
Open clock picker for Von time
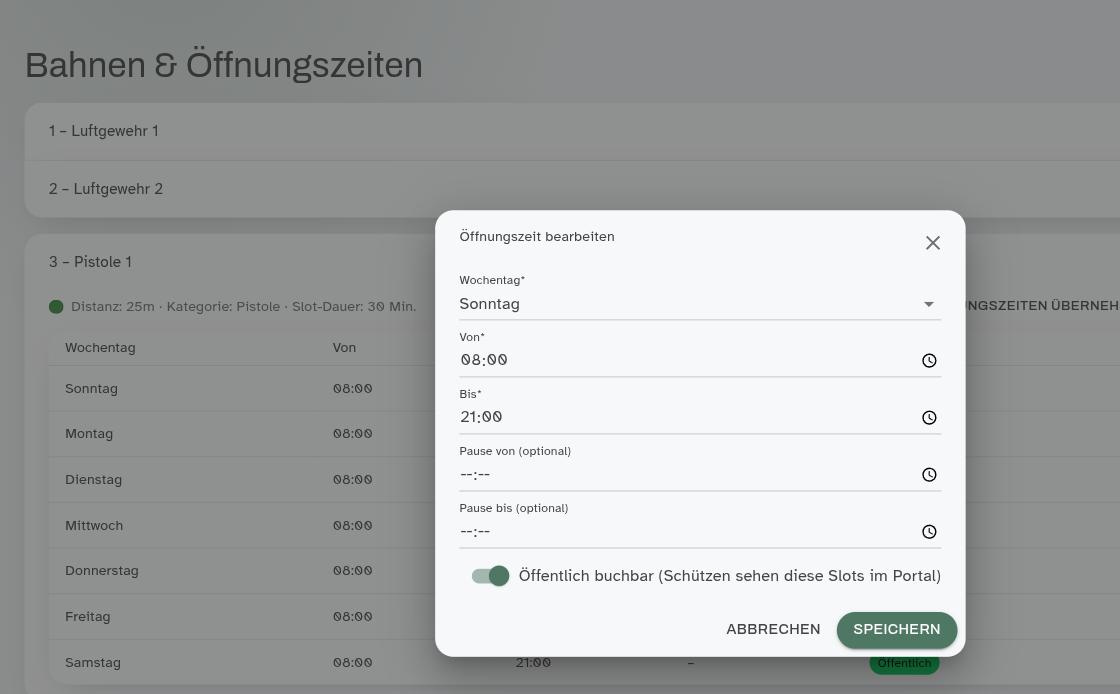tap(929, 361)
